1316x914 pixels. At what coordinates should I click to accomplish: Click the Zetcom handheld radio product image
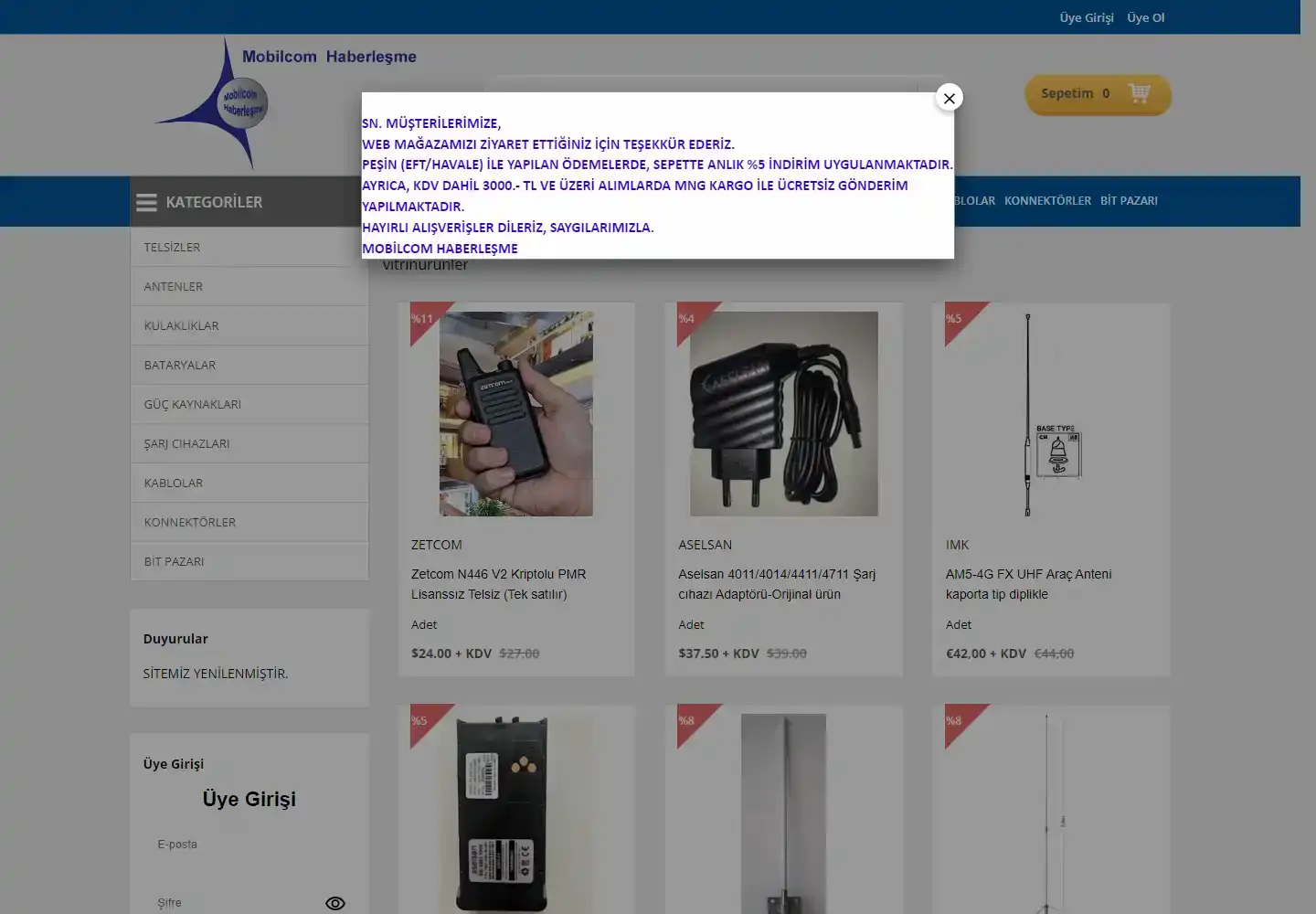coord(516,414)
